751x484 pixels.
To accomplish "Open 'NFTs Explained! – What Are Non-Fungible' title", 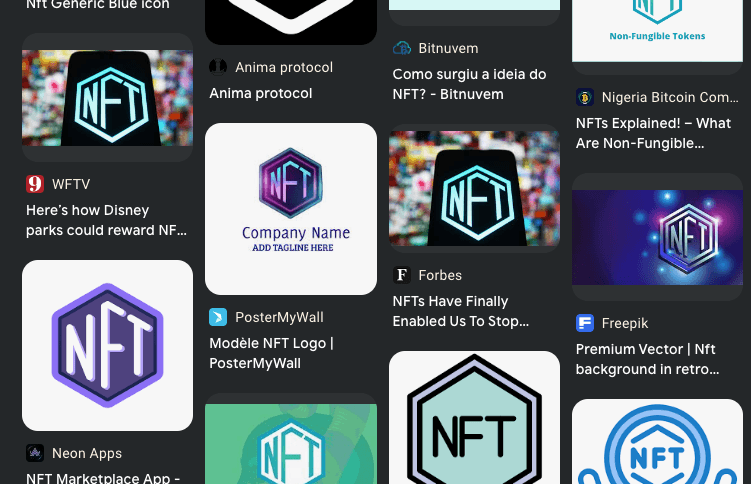I will pos(653,133).
